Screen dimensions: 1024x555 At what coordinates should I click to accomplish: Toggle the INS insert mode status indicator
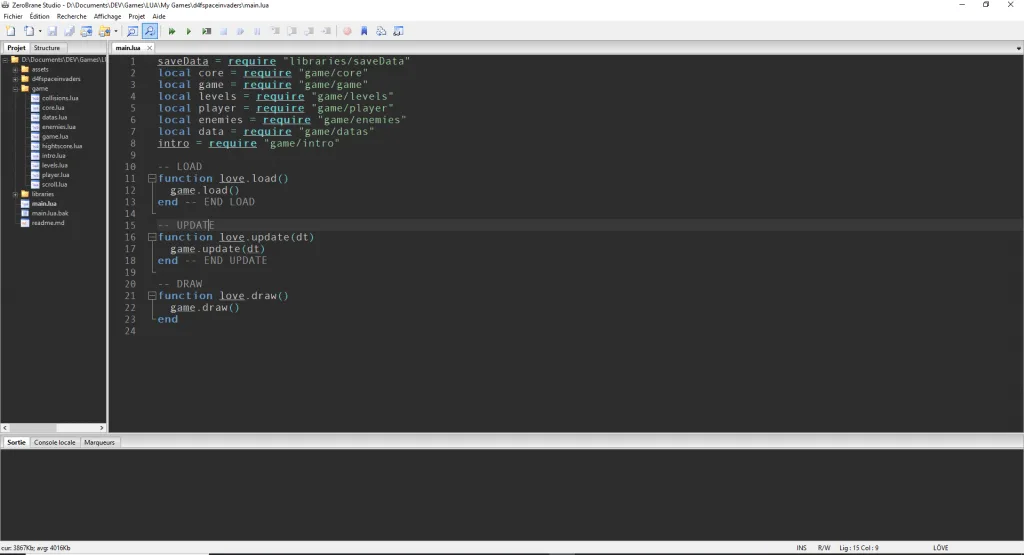click(x=801, y=548)
